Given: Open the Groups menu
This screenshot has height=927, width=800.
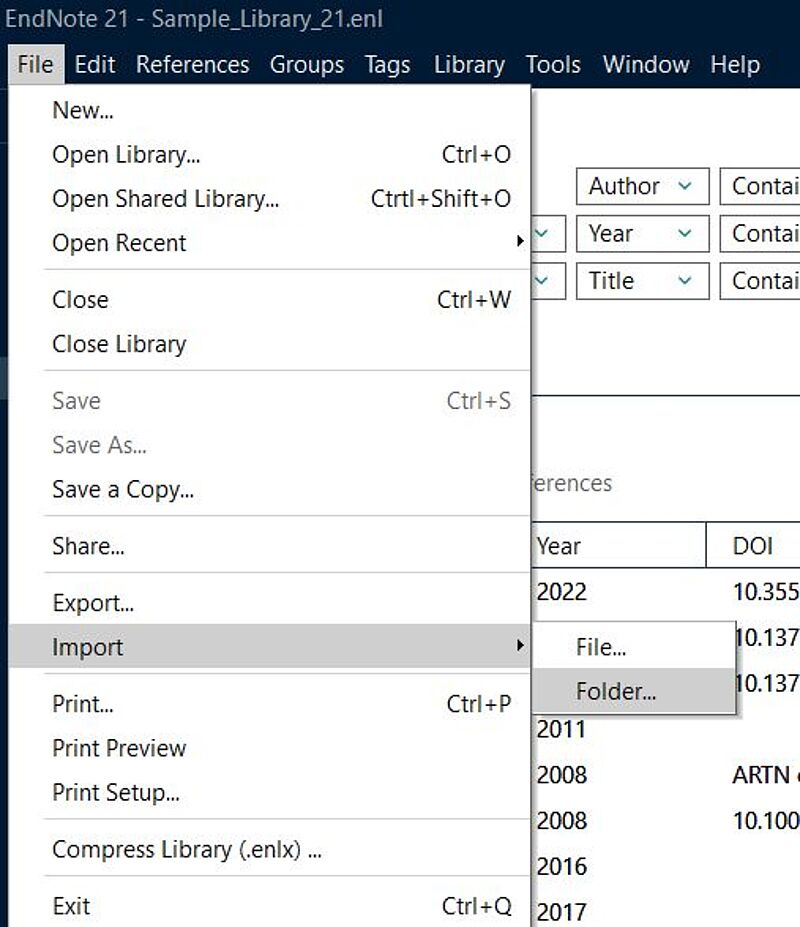Looking at the screenshot, I should (307, 64).
